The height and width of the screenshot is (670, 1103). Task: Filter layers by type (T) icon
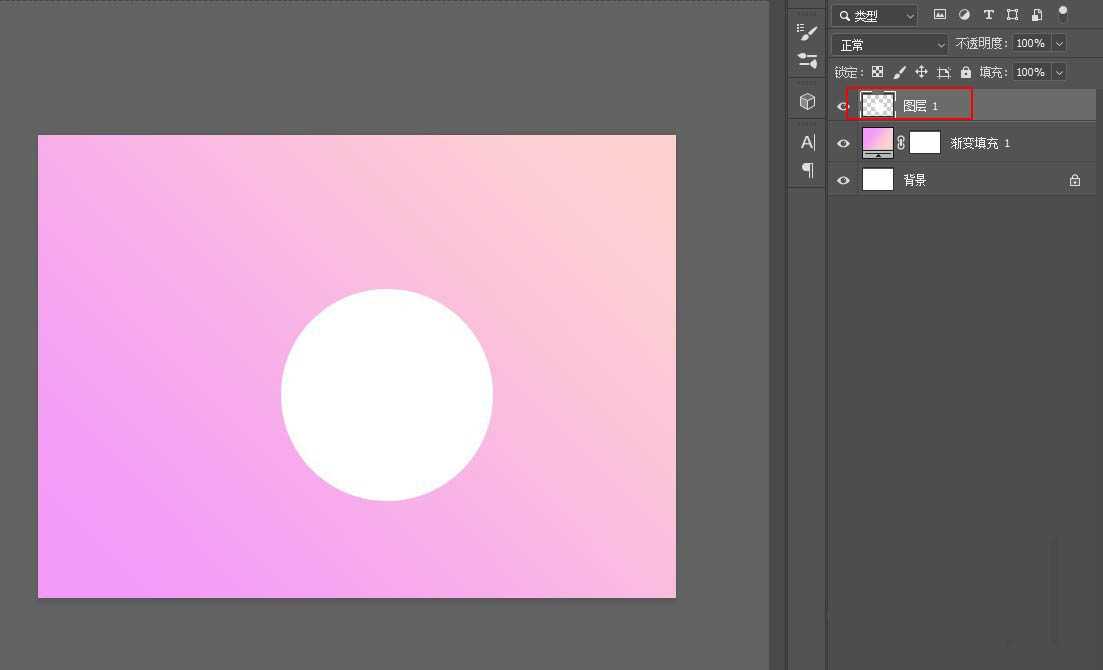pos(988,15)
